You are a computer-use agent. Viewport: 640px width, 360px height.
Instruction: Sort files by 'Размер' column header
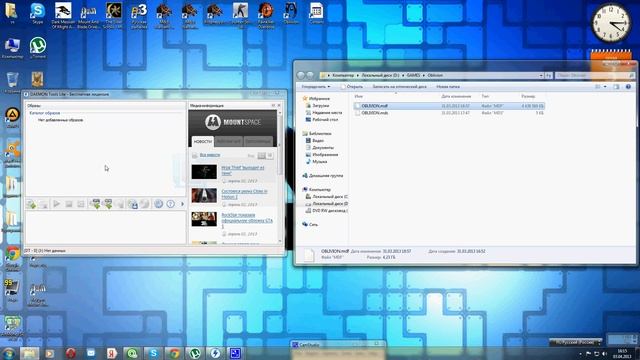click(x=528, y=96)
